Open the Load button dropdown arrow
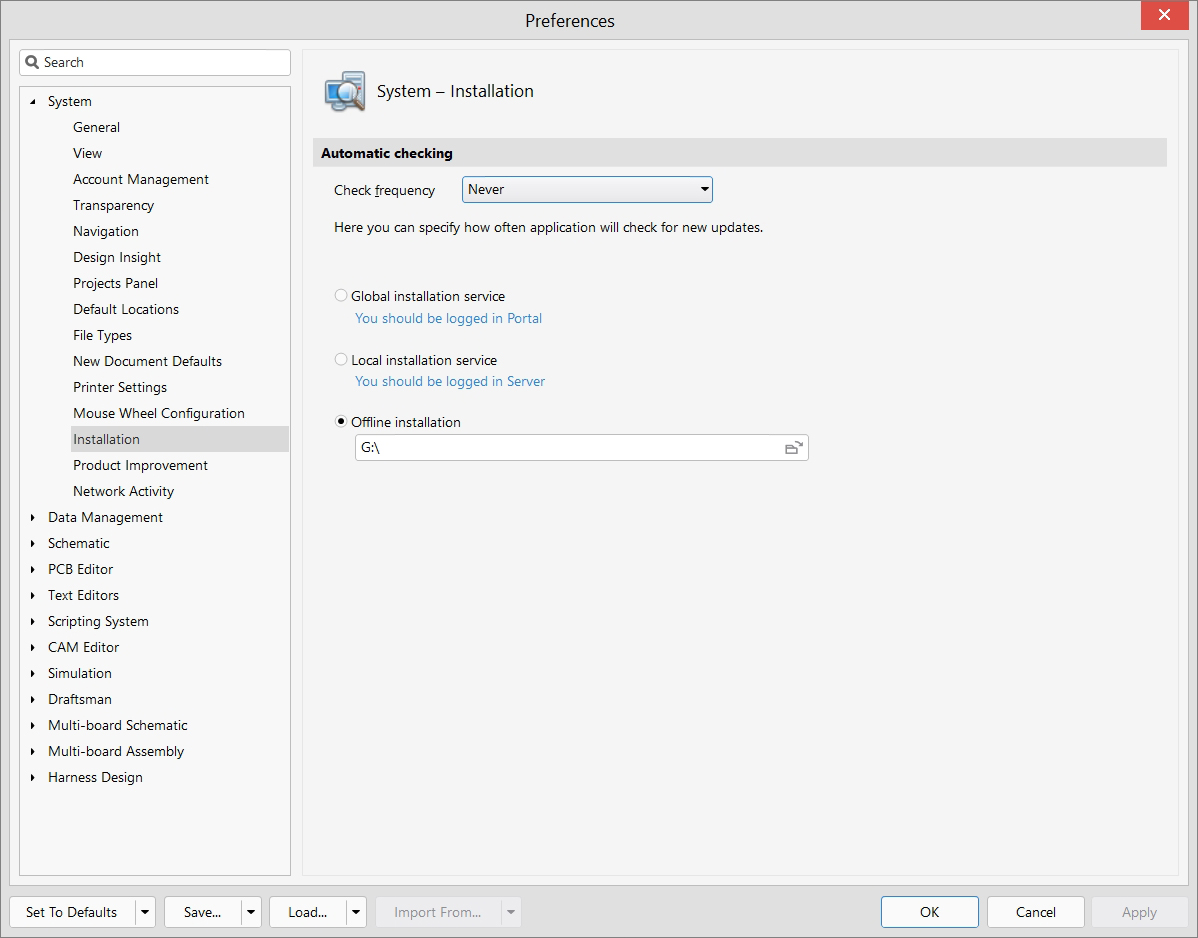This screenshot has height=938, width=1198. tap(356, 912)
